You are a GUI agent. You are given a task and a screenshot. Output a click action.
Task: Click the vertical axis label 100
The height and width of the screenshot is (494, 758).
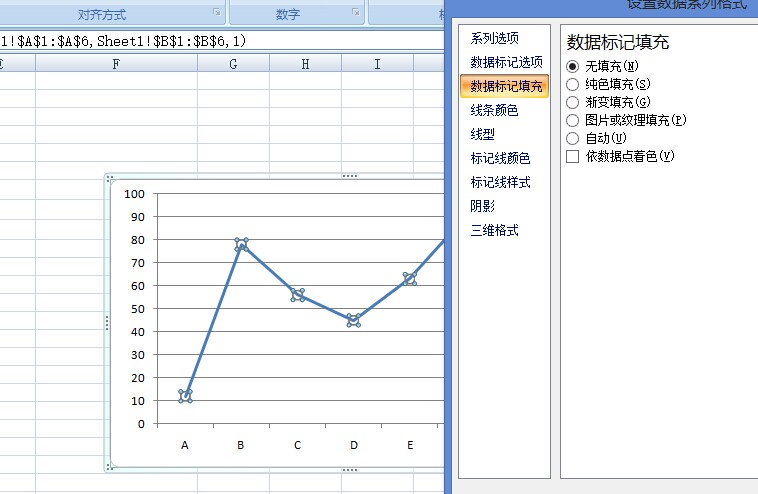[x=134, y=194]
